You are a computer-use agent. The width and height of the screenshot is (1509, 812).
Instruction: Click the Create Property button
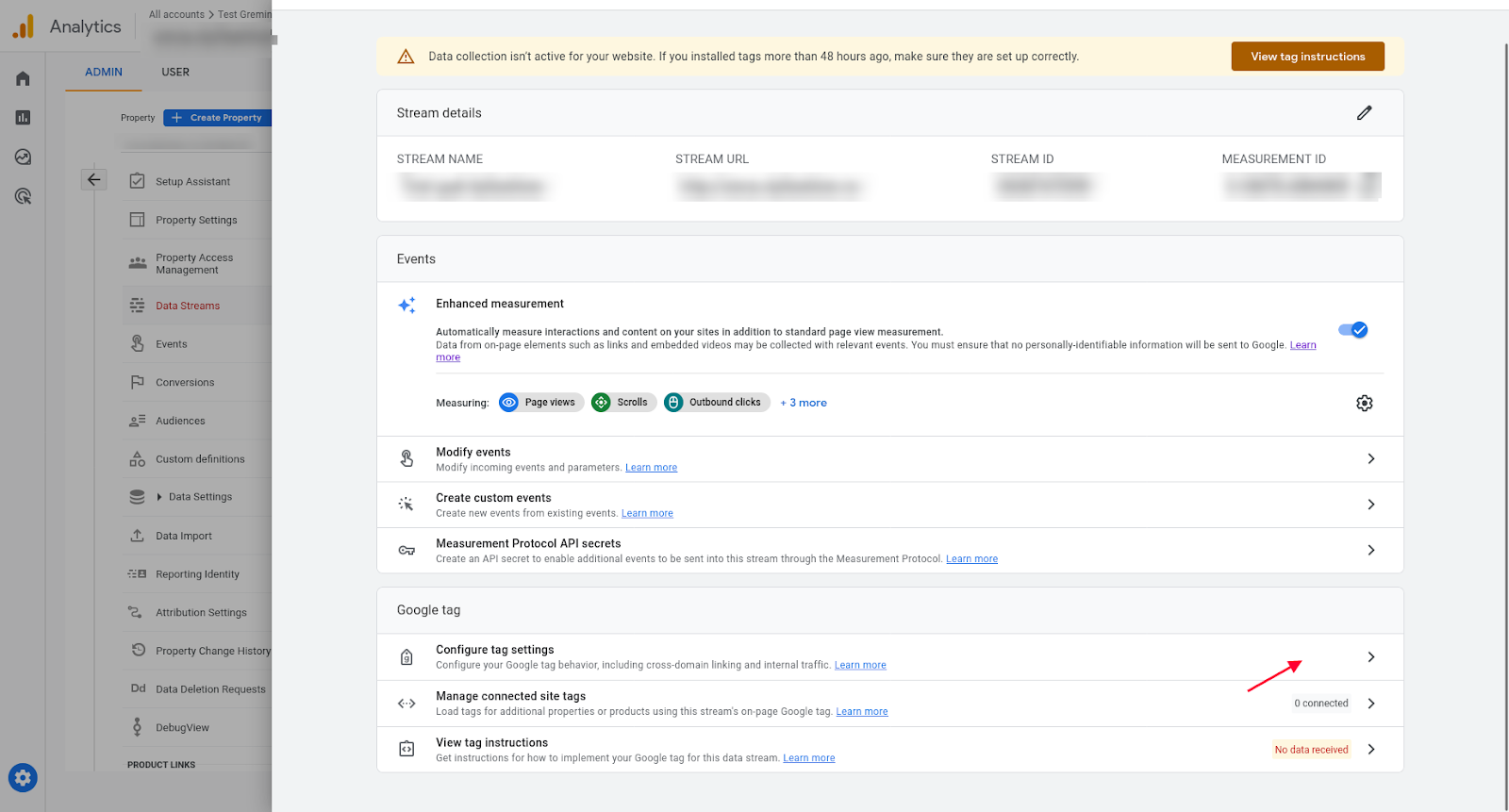coord(218,118)
